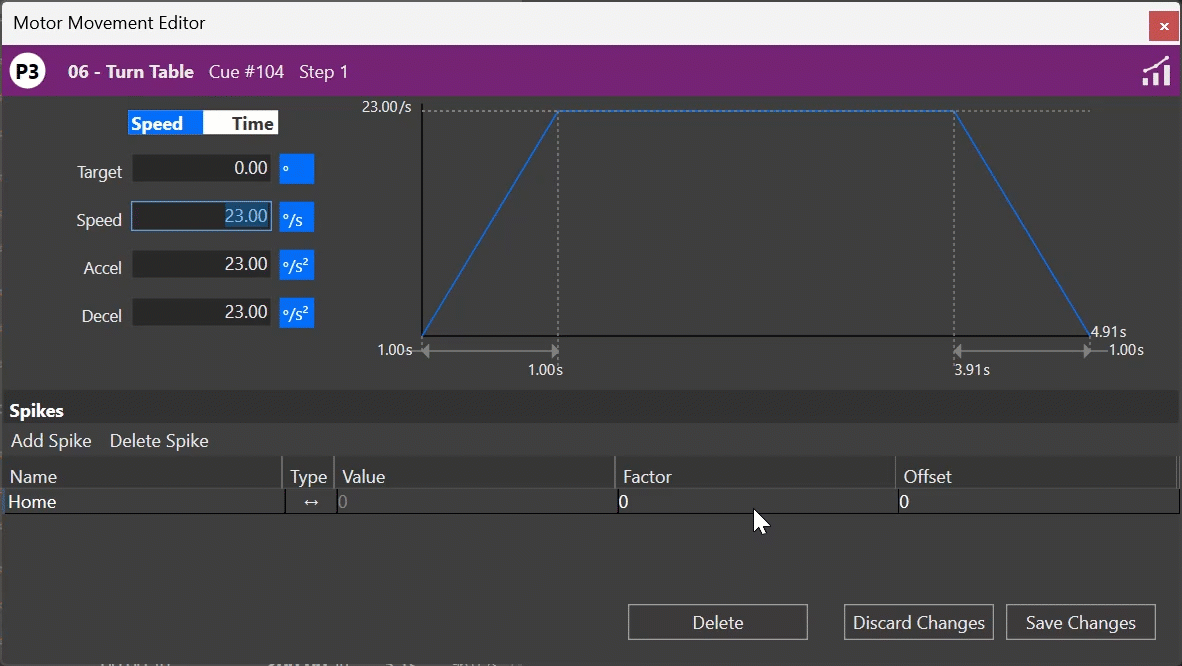
Task: Save changes to the movement
Action: tap(1080, 622)
